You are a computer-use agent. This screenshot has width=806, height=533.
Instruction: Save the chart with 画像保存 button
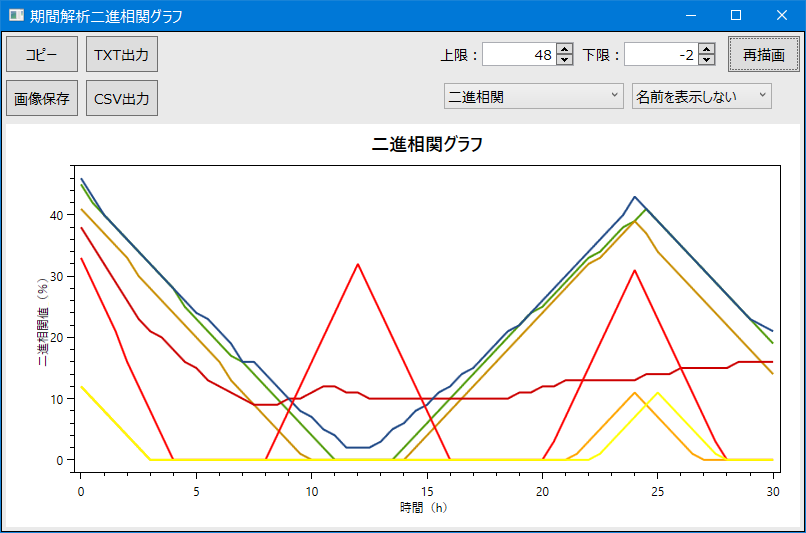click(42, 98)
